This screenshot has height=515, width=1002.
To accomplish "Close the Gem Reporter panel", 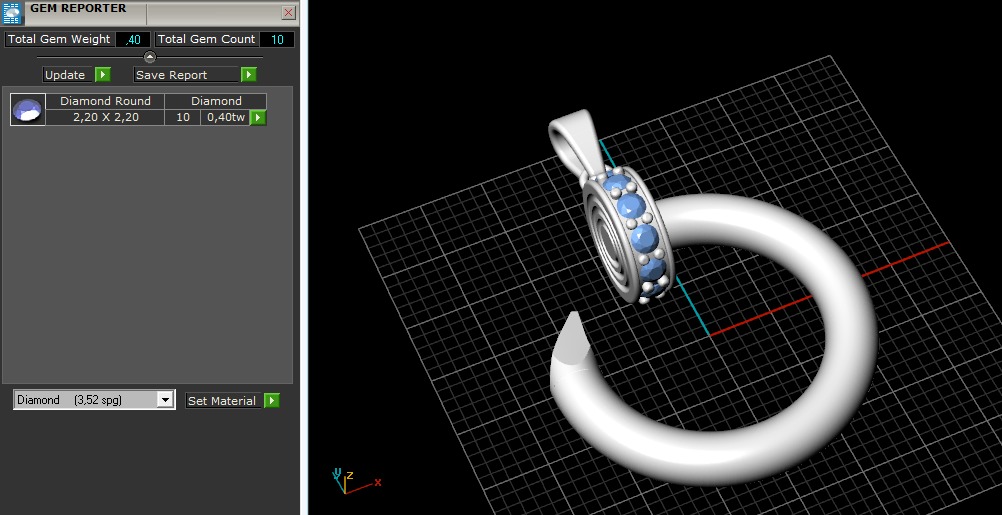I will (x=288, y=13).
